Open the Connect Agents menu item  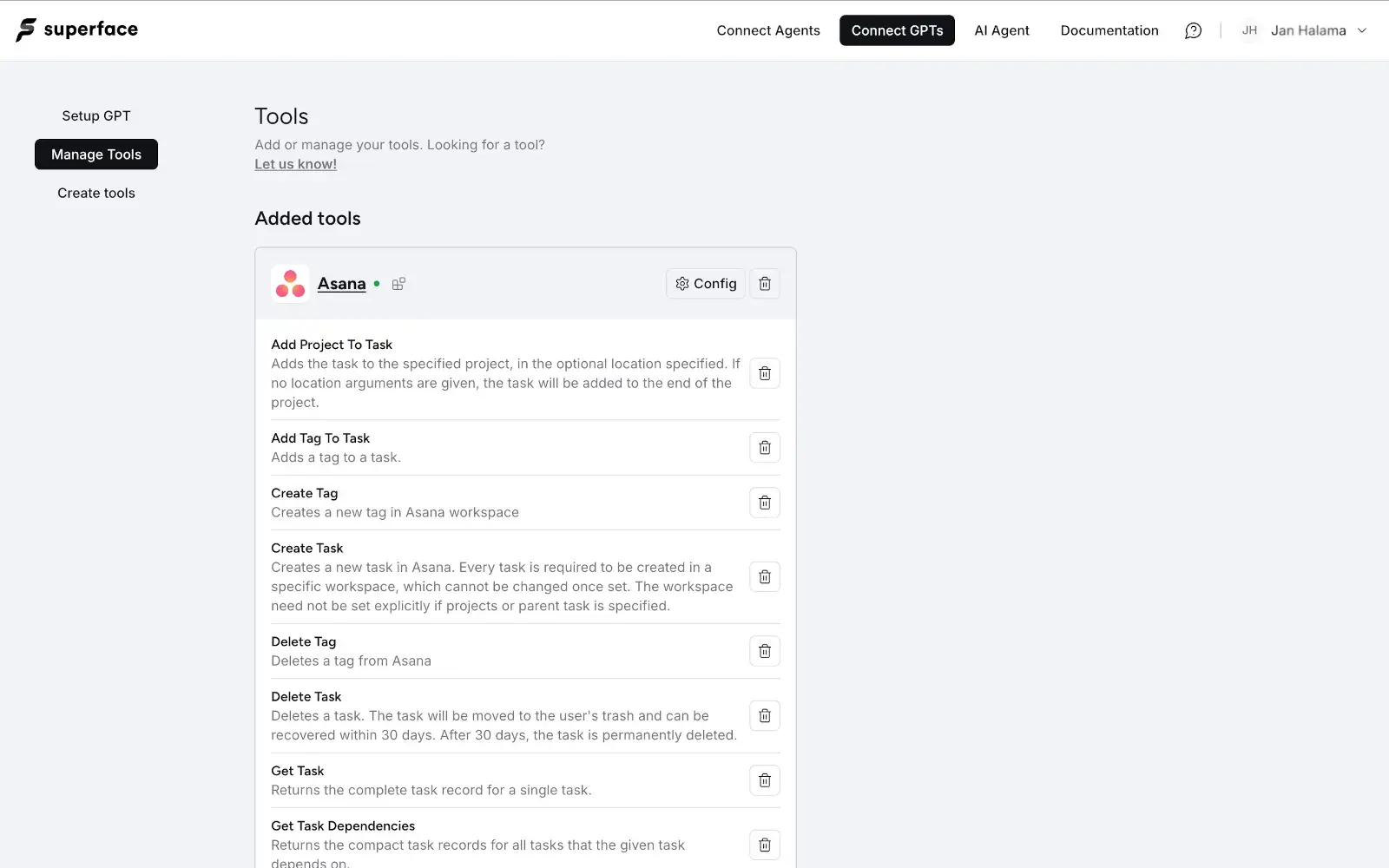767,30
